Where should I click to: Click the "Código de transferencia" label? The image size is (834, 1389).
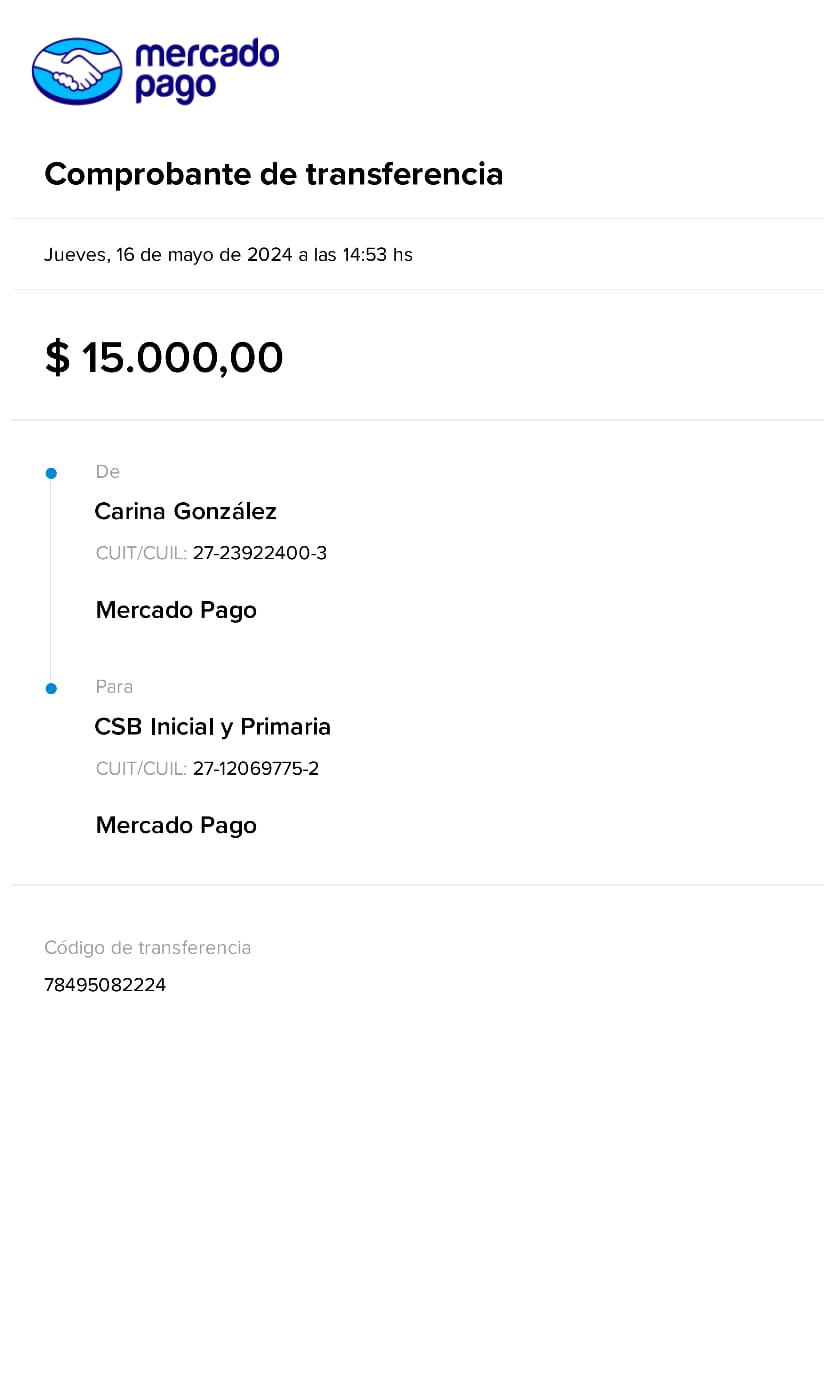[x=147, y=948]
